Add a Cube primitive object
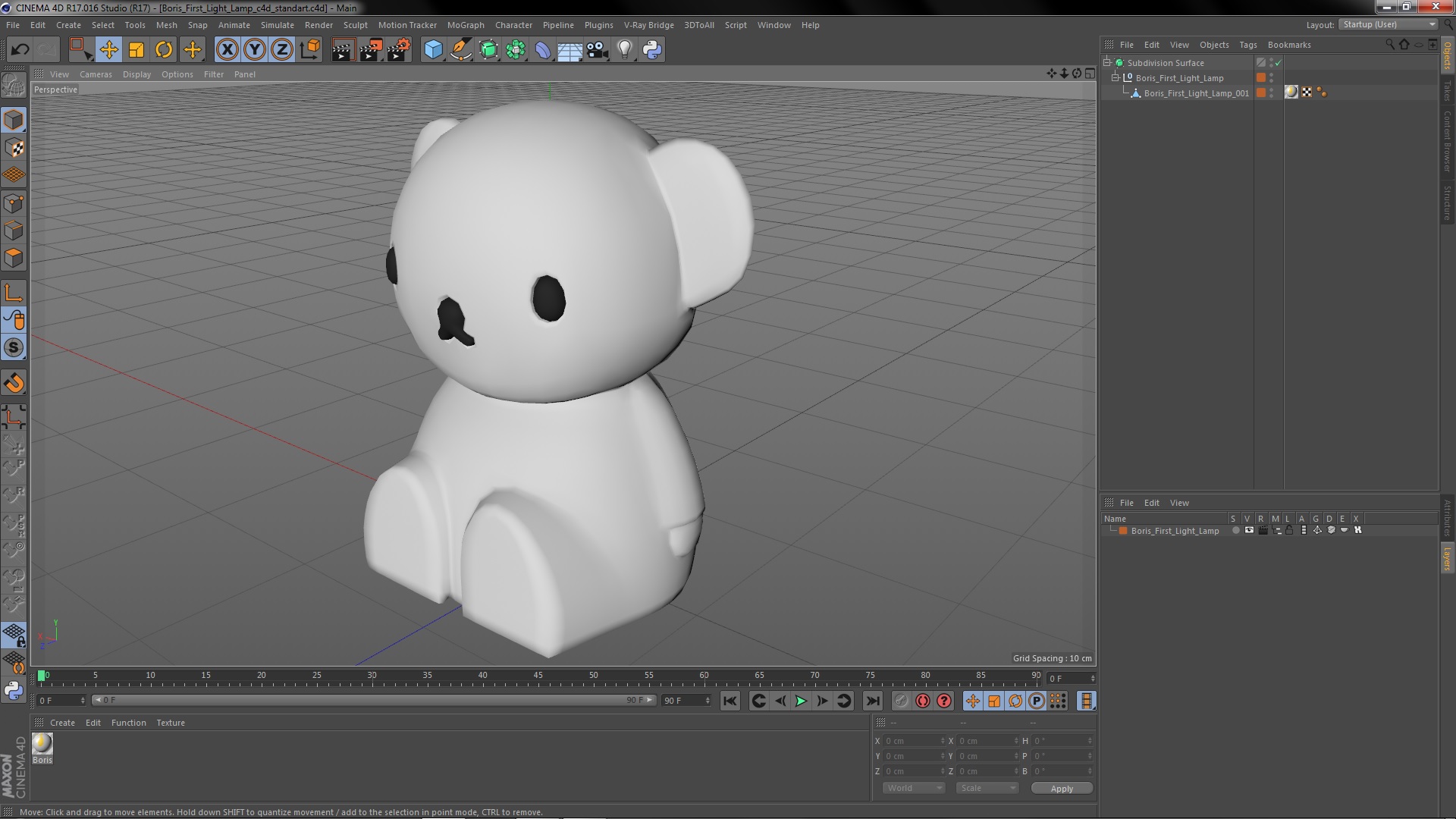The height and width of the screenshot is (819, 1456). [433, 50]
